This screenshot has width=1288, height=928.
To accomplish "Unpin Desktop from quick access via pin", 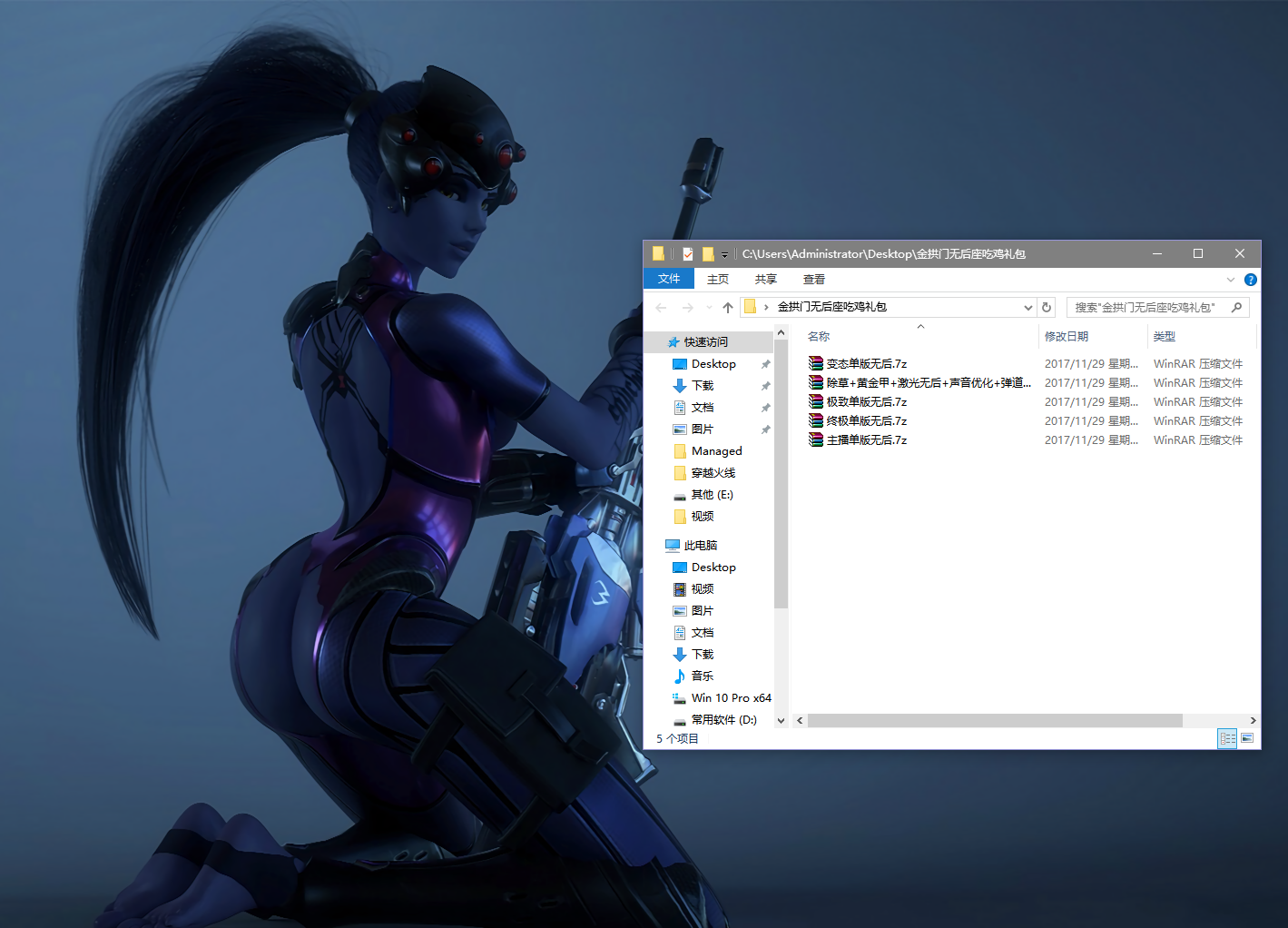I will pos(765,364).
